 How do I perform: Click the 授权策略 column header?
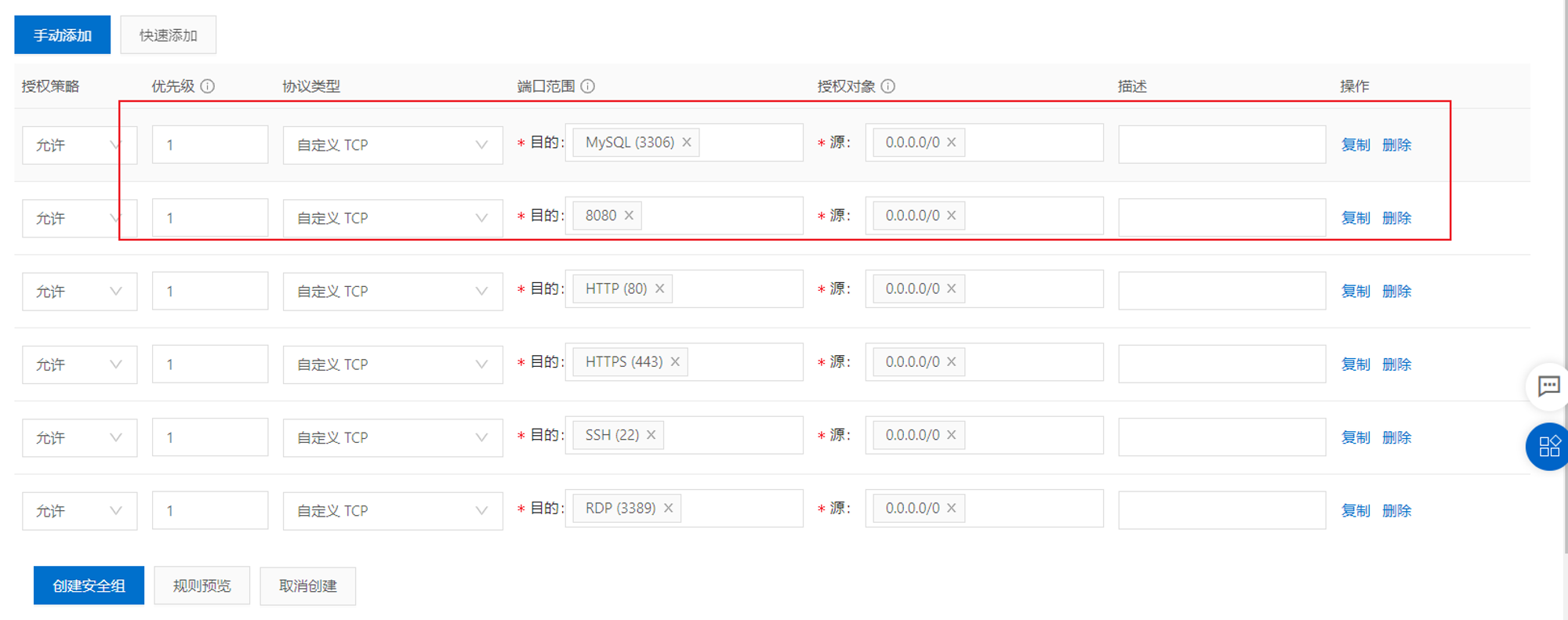[50, 86]
